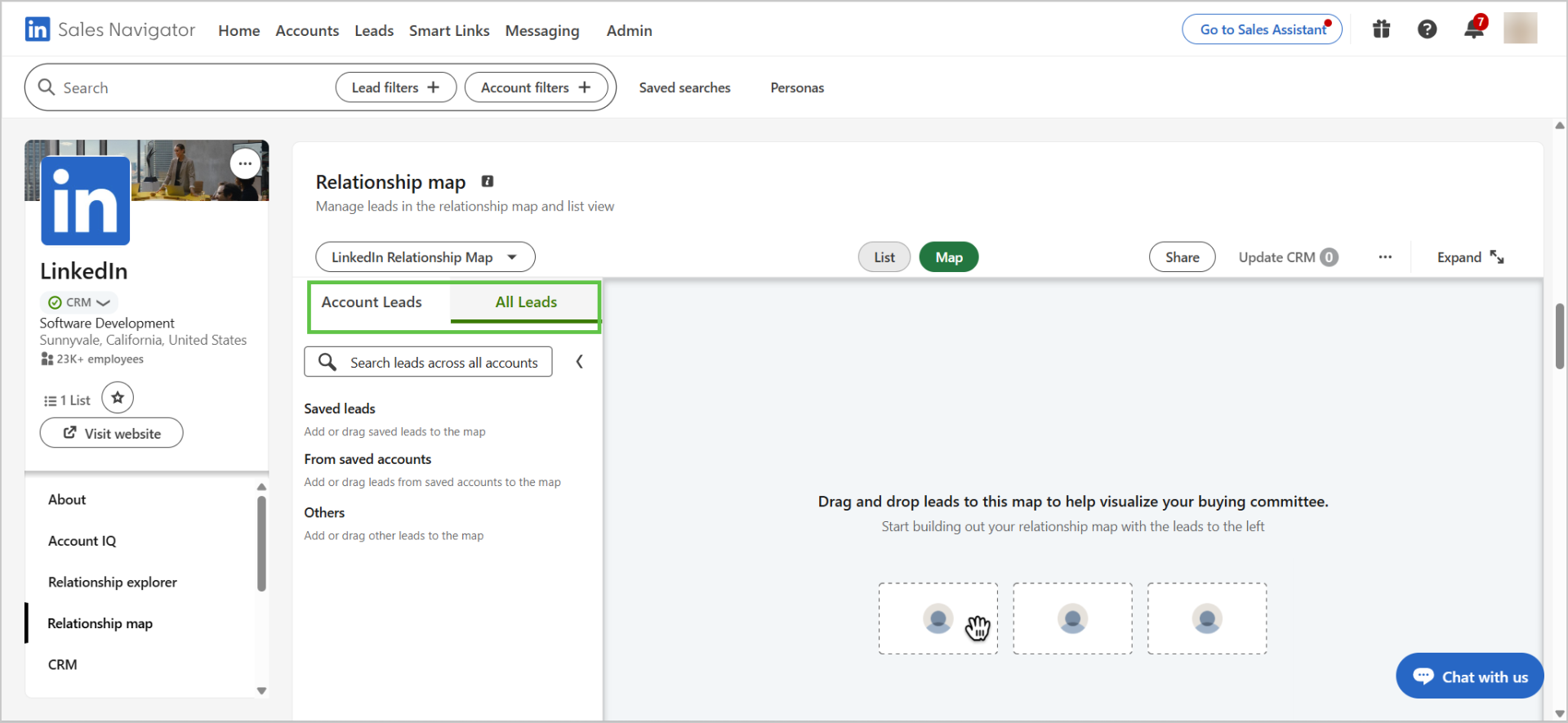
Task: Open Home in top navigation
Action: pos(239,30)
